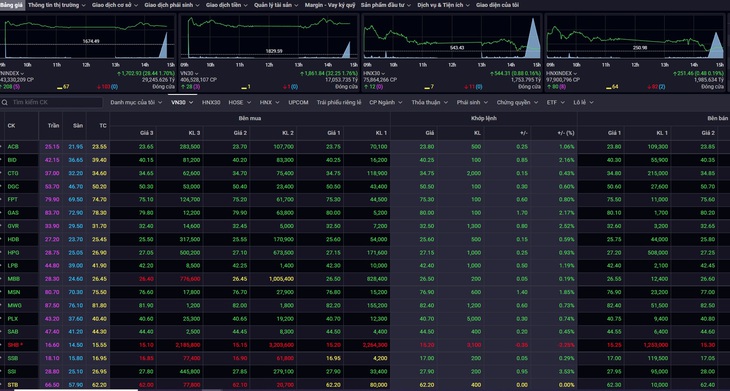Viewport: 730px width, 391px height.
Task: Open the HNX tab dropdown
Action: click(269, 102)
